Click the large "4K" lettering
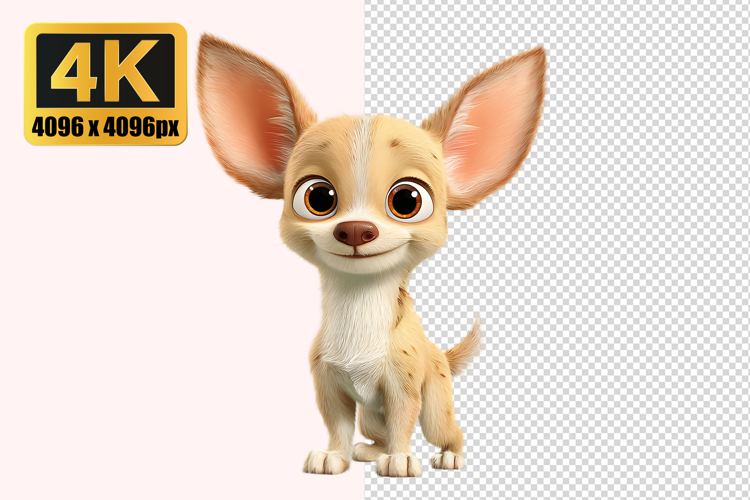This screenshot has height=500, width=750. click(x=105, y=71)
